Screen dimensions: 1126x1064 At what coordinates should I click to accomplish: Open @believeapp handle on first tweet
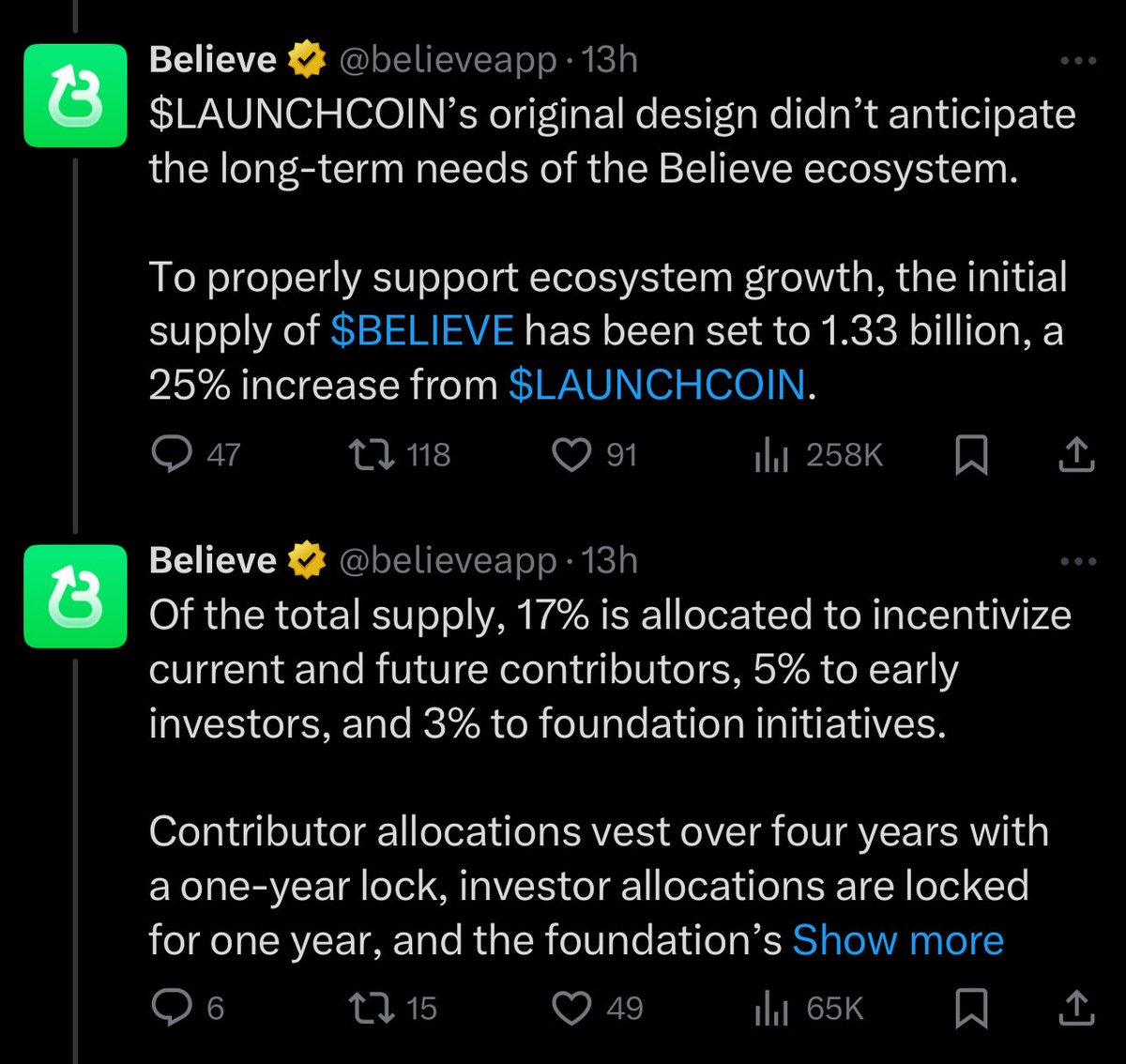tap(448, 60)
